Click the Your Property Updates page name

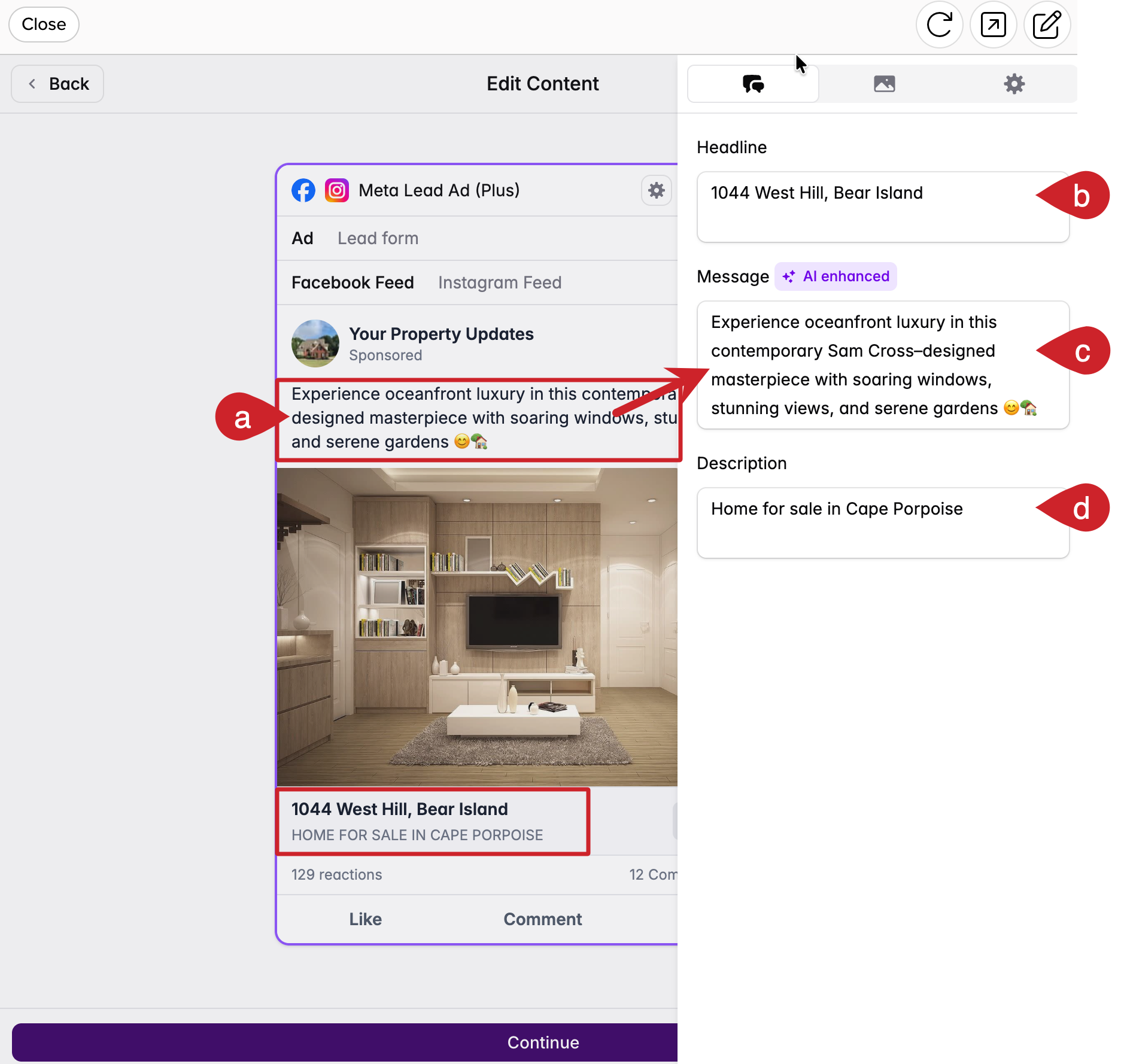point(442,334)
